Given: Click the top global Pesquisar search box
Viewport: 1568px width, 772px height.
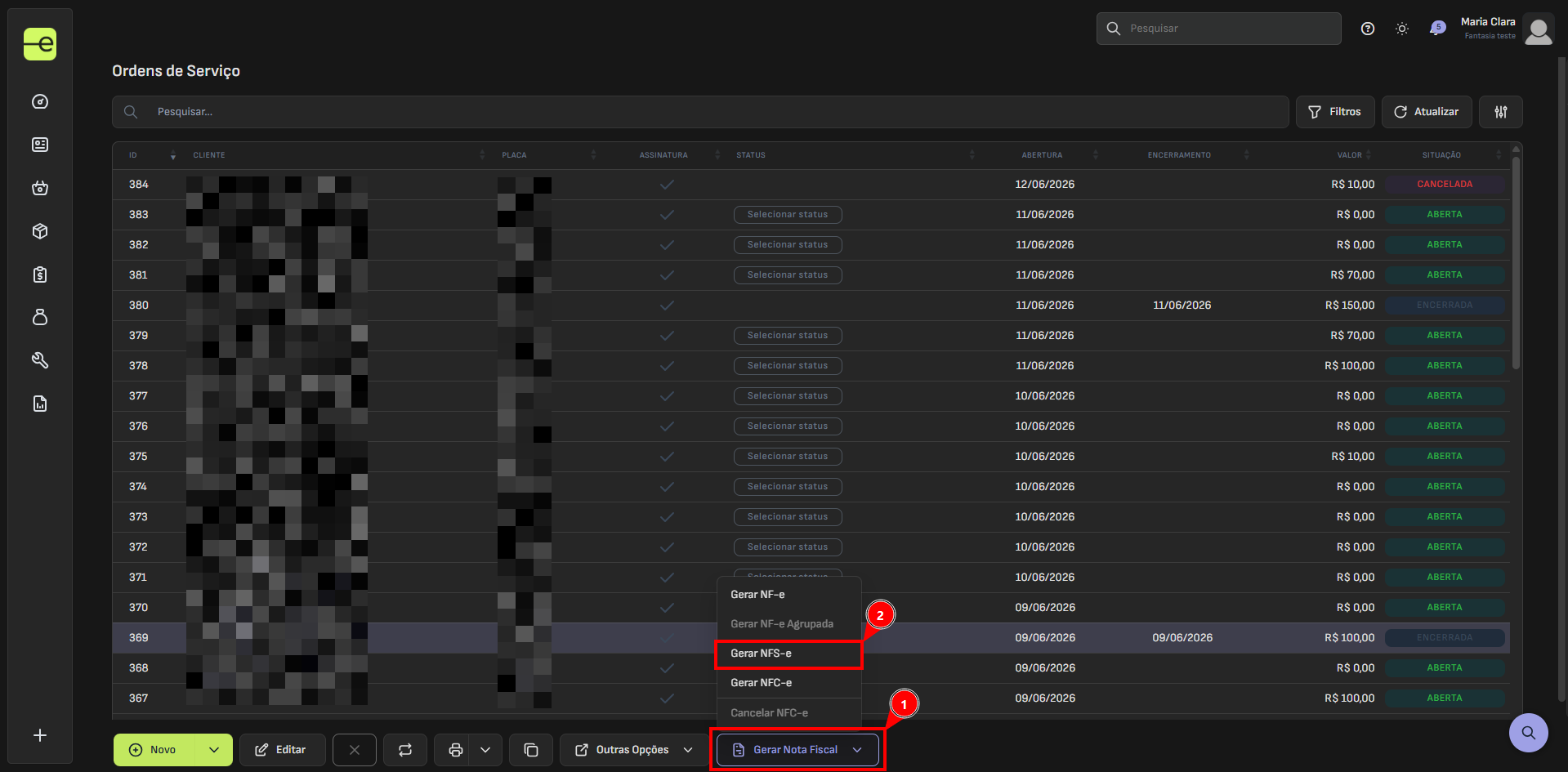Looking at the screenshot, I should (x=1218, y=29).
